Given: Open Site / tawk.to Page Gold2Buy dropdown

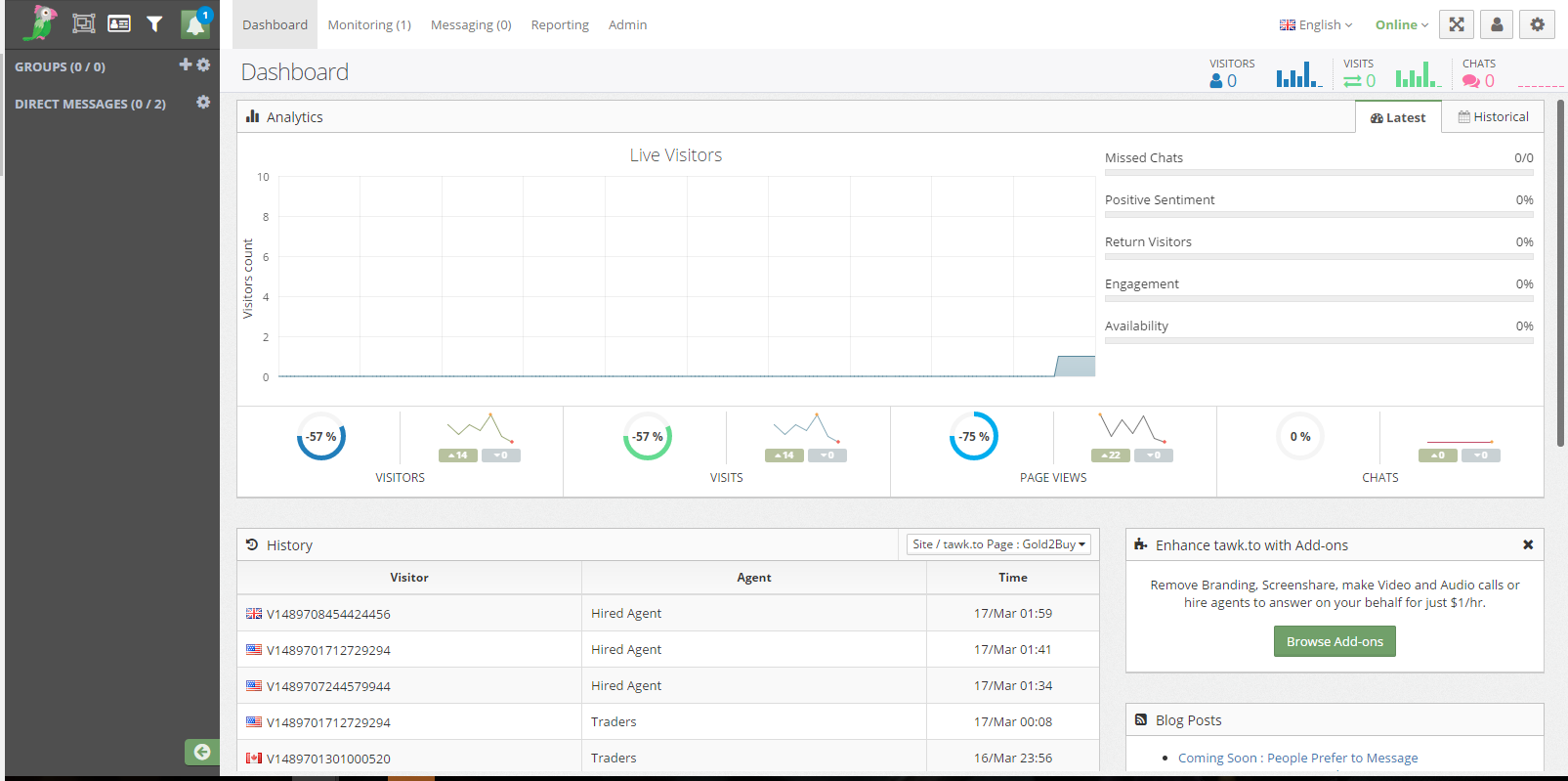Looking at the screenshot, I should (998, 544).
